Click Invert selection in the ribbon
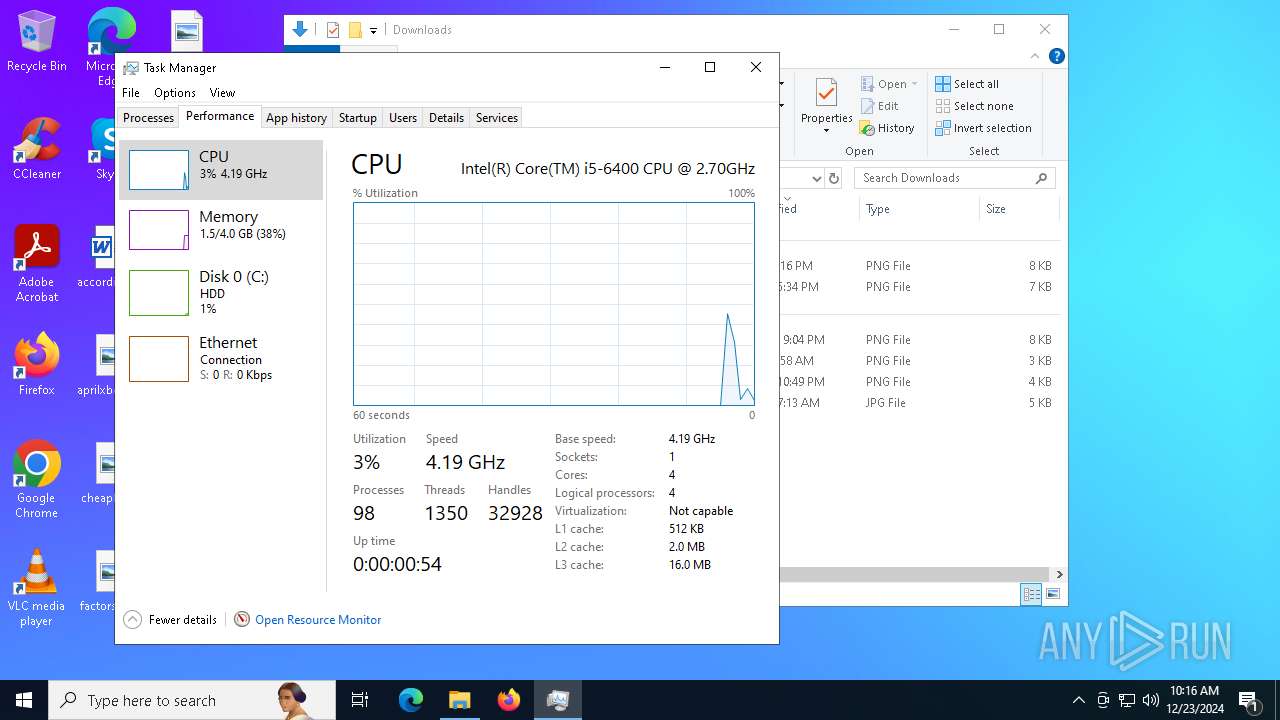1280x720 pixels. point(983,128)
